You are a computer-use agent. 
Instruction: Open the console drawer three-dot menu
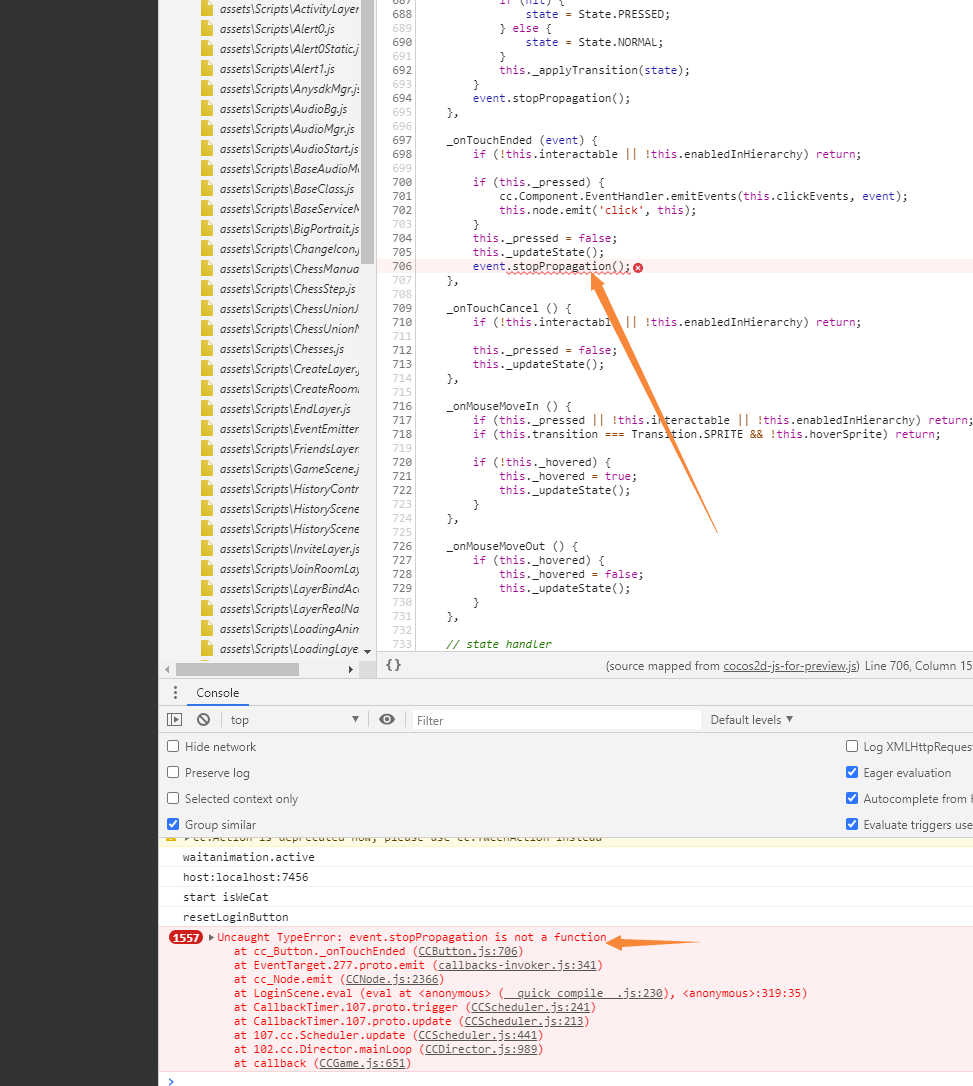(x=175, y=693)
